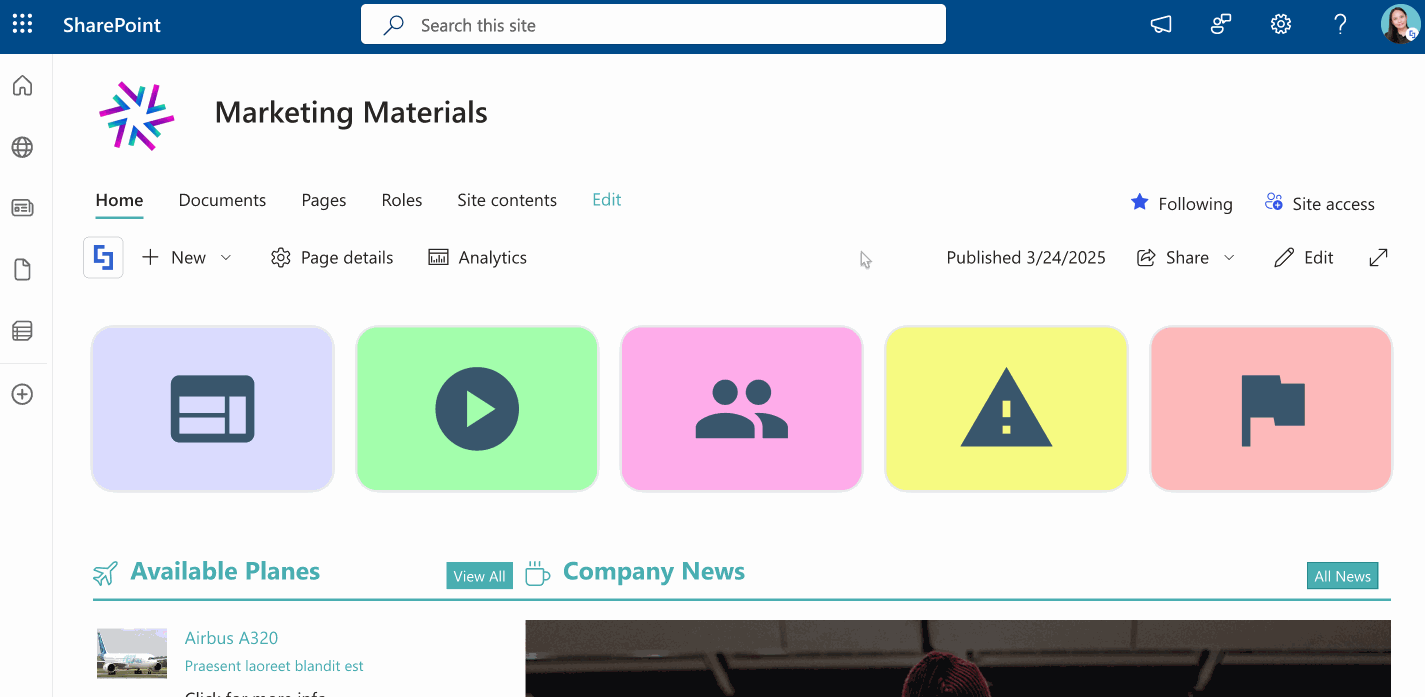The height and width of the screenshot is (697, 1425).
Task: Open the Marketing Materials site title
Action: tap(351, 113)
